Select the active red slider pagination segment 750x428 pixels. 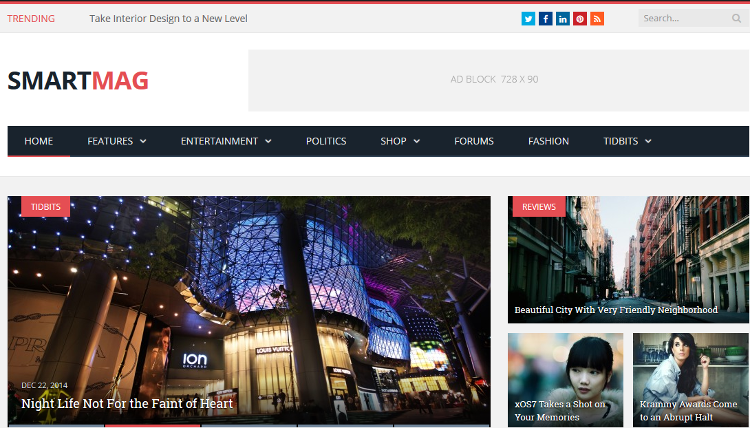point(153,425)
